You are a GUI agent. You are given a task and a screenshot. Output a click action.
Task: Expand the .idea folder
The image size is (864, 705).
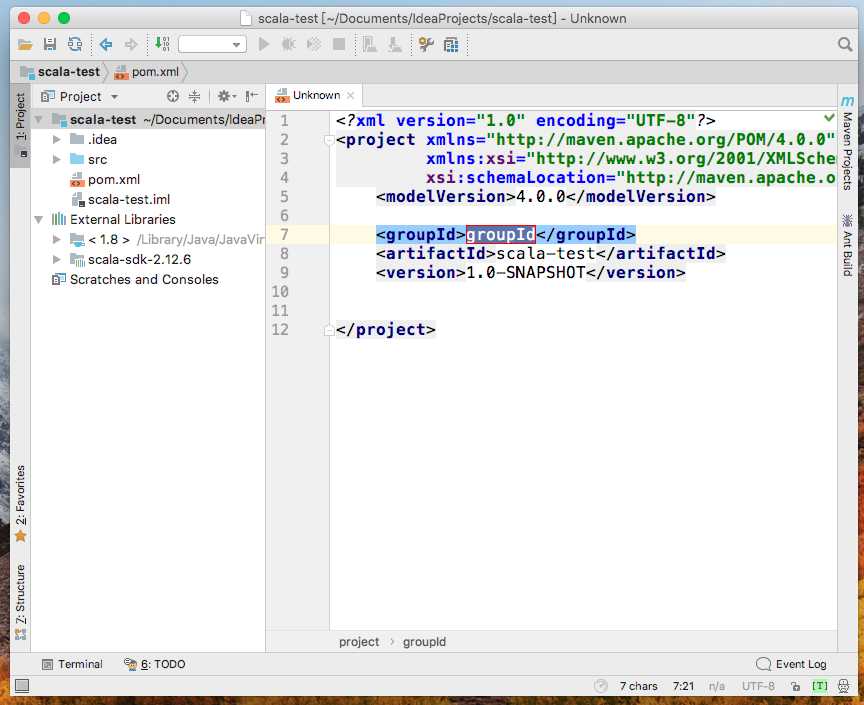(57, 139)
